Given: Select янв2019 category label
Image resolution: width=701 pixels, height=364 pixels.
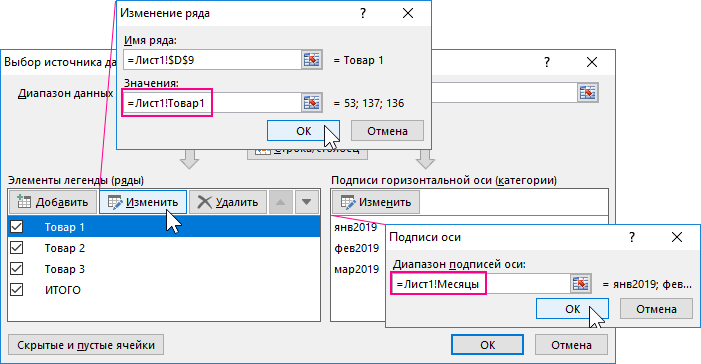Looking at the screenshot, I should (356, 227).
